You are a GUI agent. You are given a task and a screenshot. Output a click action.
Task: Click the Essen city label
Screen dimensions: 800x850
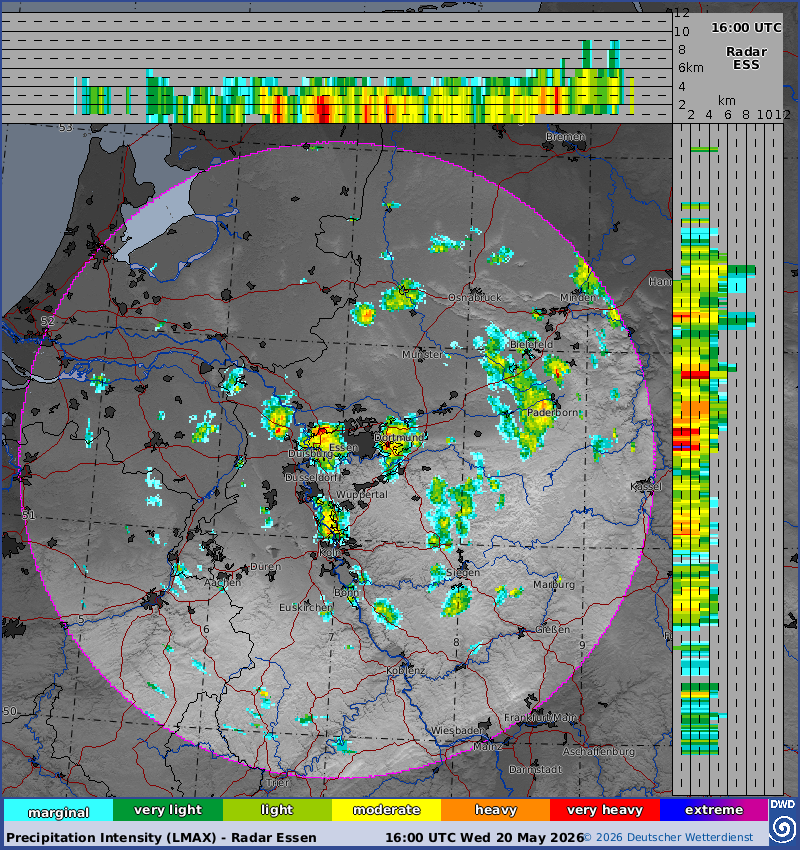coord(344,447)
